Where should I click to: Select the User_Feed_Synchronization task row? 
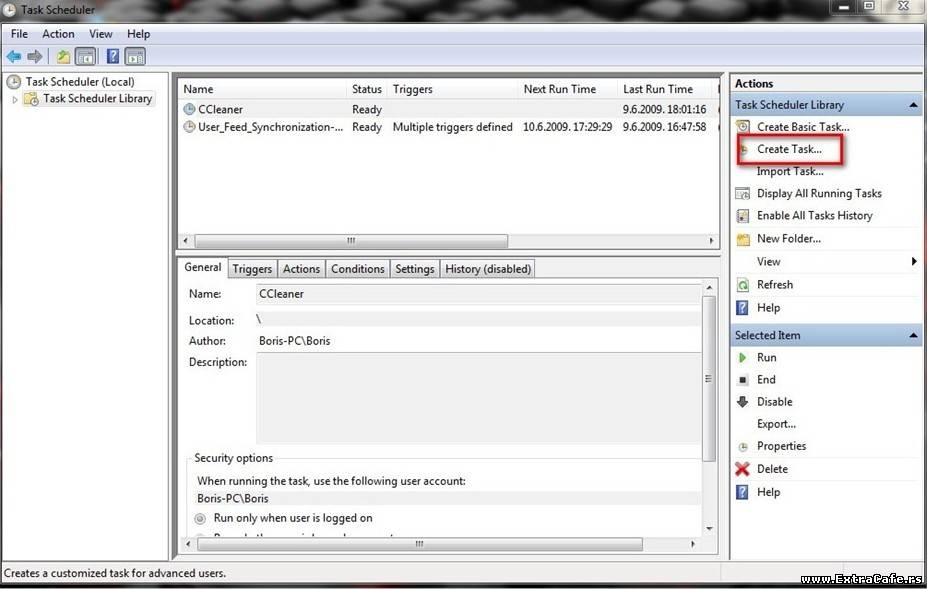[x=270, y=127]
